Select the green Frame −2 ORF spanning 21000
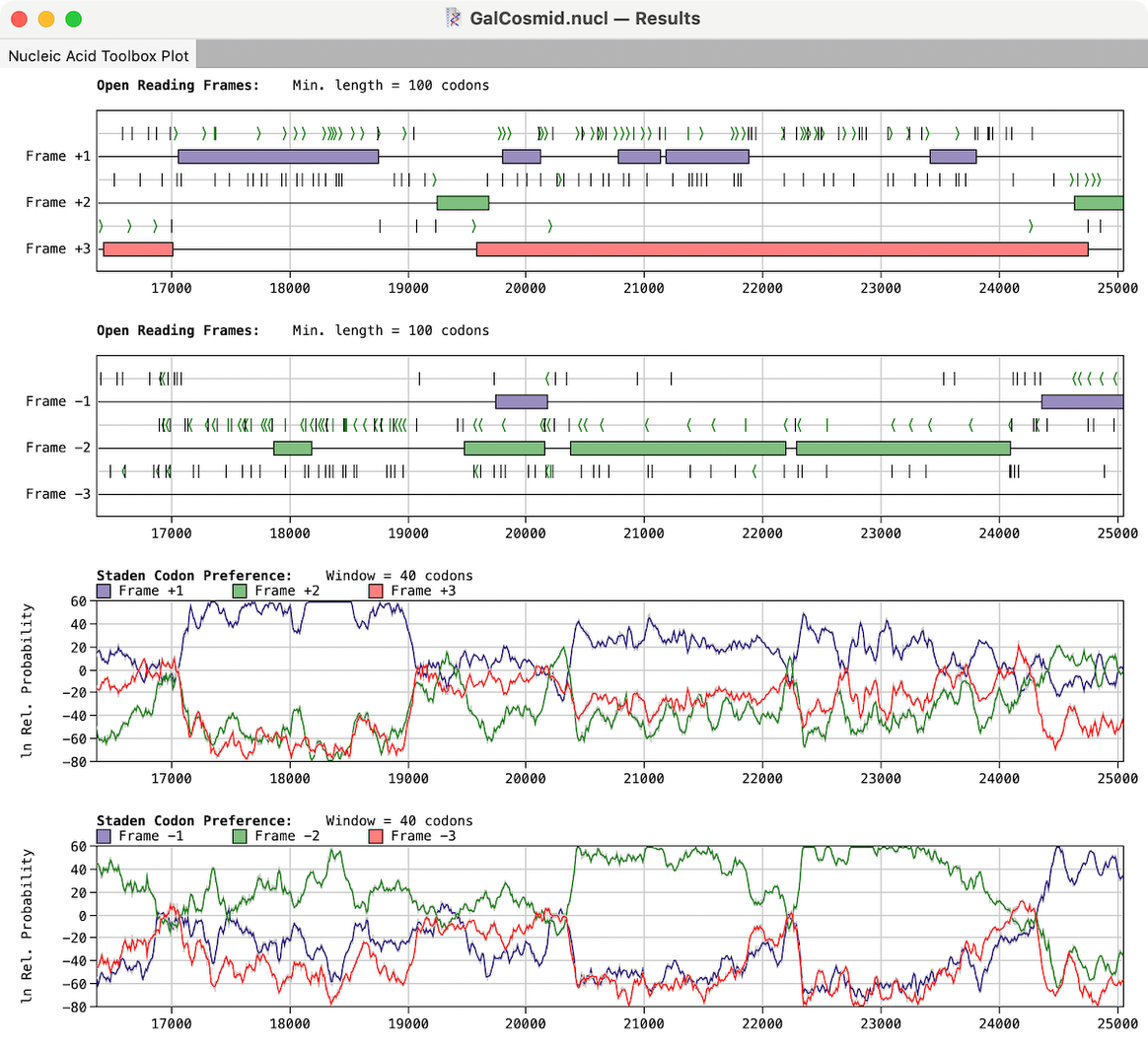Viewport: 1148px width, 1049px height. coord(678,449)
